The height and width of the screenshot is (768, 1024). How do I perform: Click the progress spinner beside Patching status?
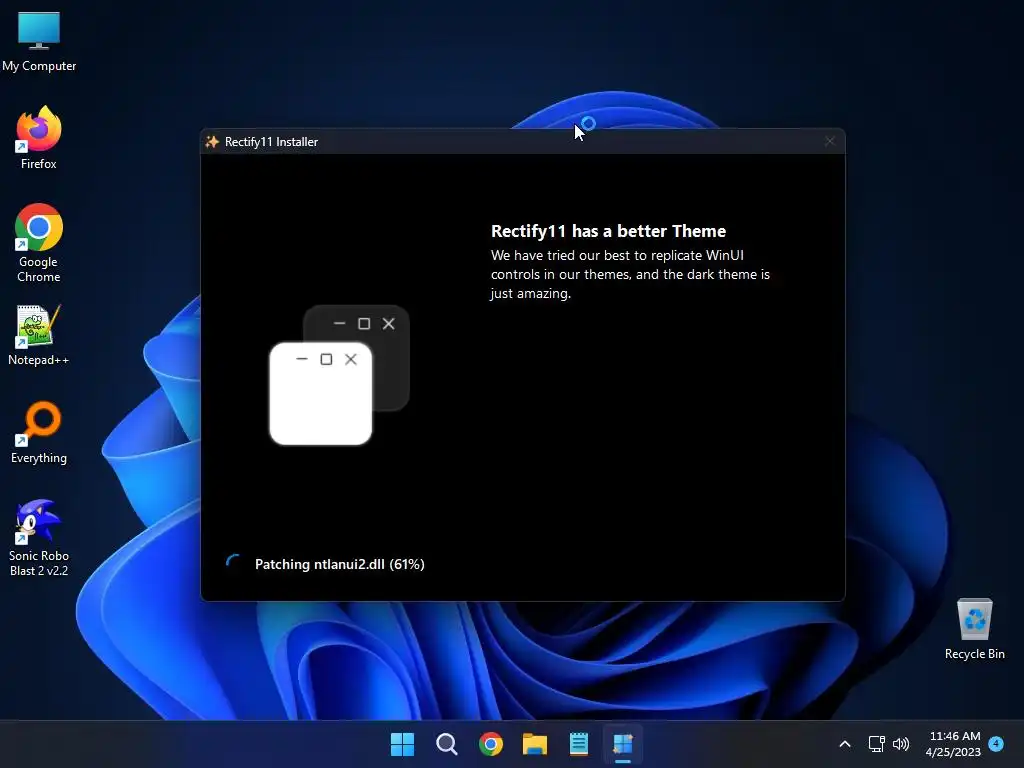pos(234,563)
